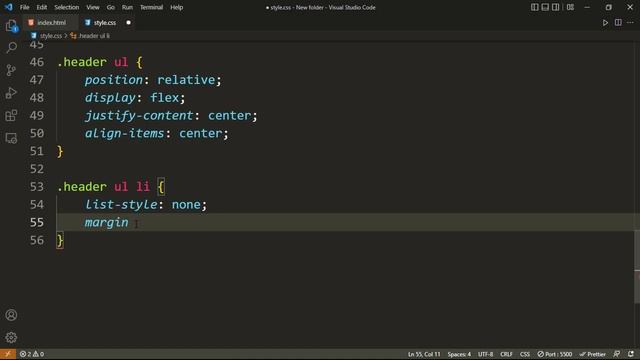Open the Source Control view
The width and height of the screenshot is (640, 360).
pyautogui.click(x=11, y=70)
